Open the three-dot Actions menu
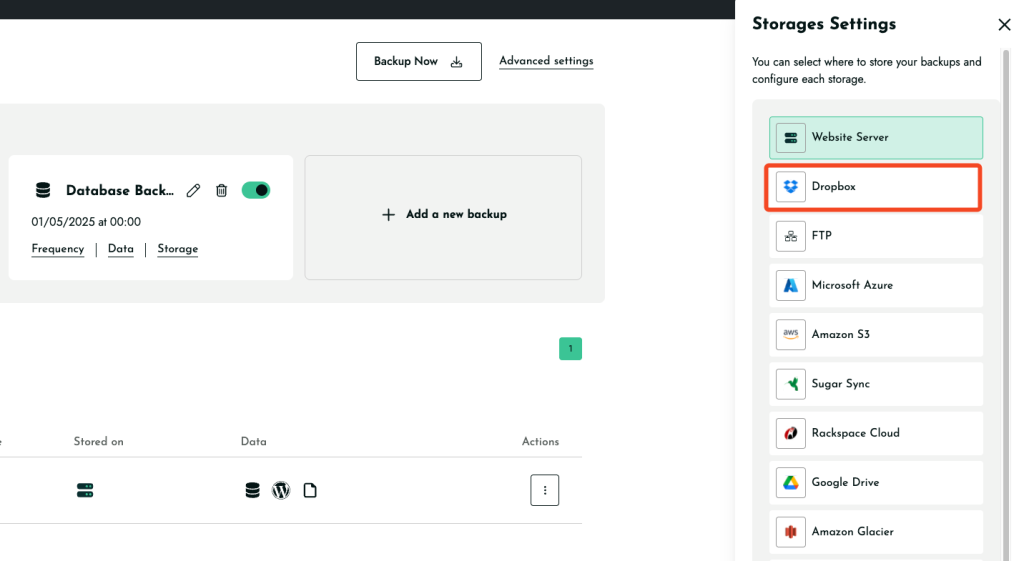 pos(545,490)
